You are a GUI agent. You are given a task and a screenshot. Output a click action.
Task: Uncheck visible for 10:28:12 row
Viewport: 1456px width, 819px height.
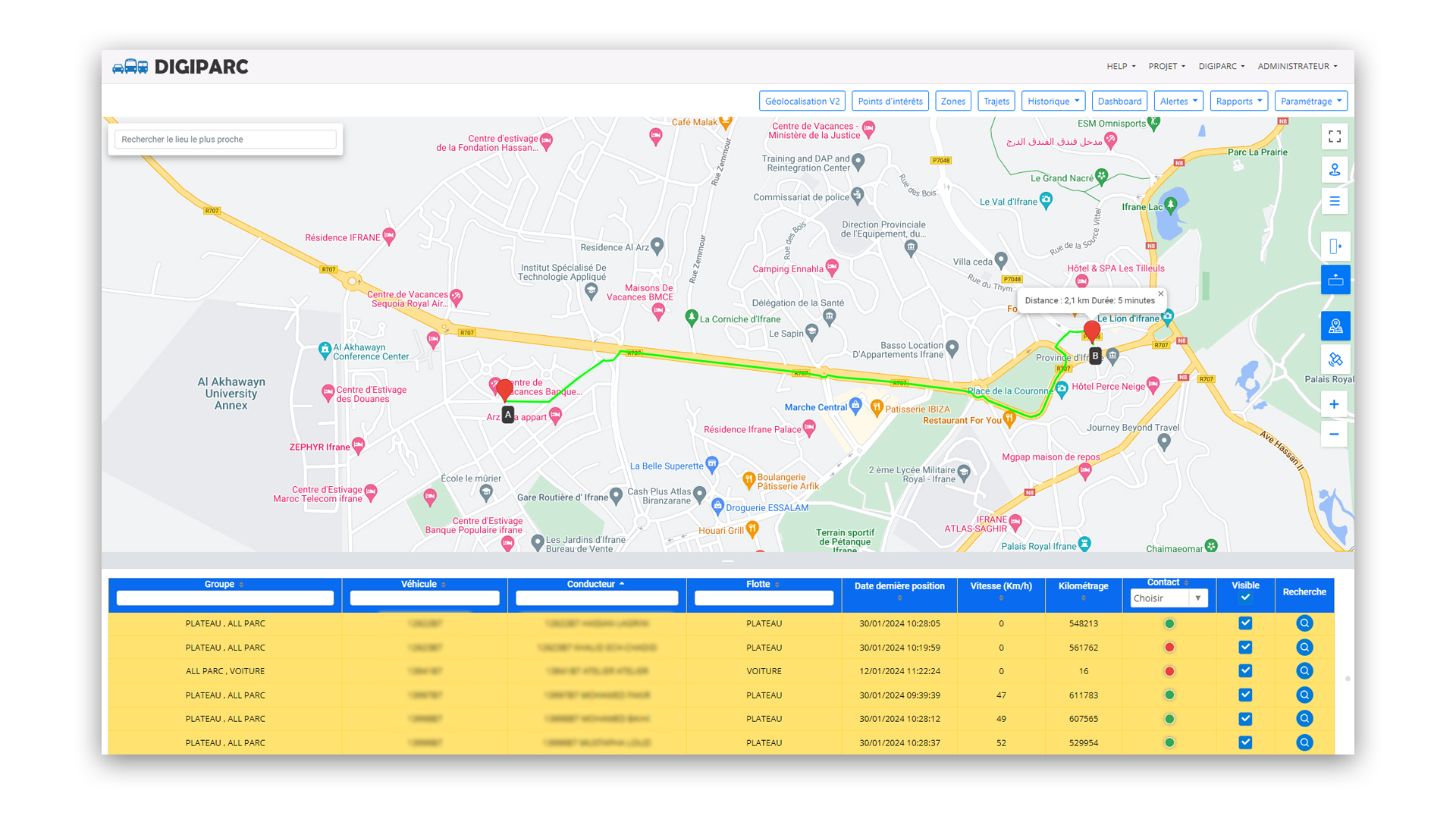(1245, 719)
